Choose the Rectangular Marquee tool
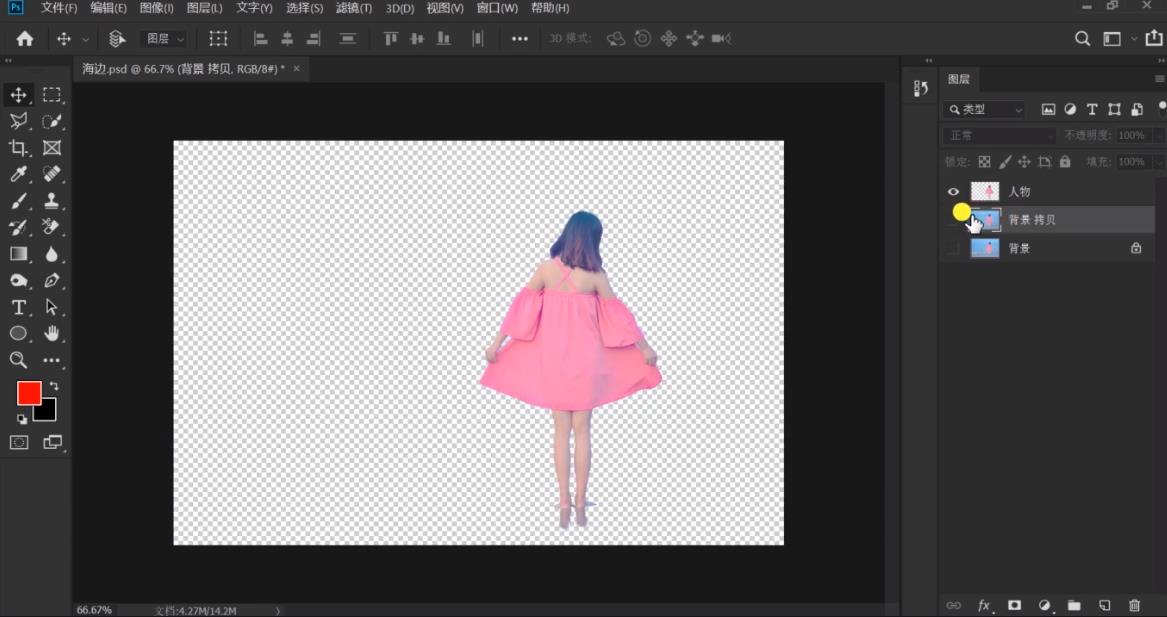The height and width of the screenshot is (617, 1167). coord(52,95)
